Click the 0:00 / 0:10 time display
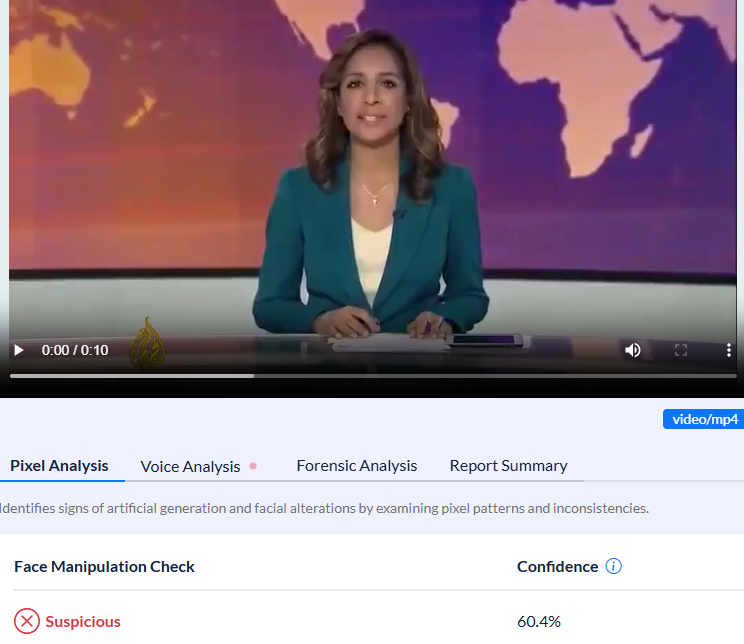The height and width of the screenshot is (644, 744). coord(75,350)
